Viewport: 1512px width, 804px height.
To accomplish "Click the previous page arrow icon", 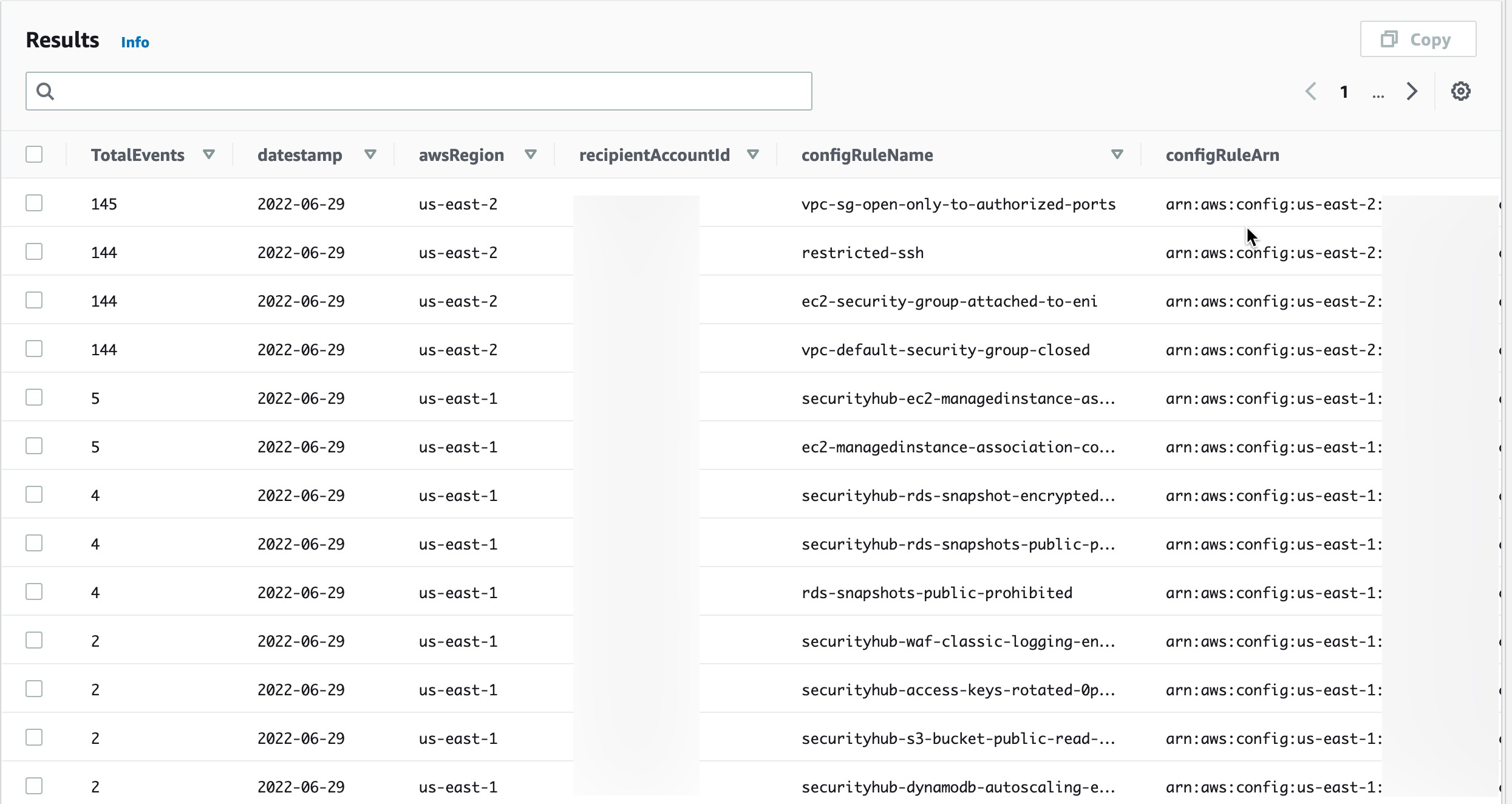I will [1310, 91].
